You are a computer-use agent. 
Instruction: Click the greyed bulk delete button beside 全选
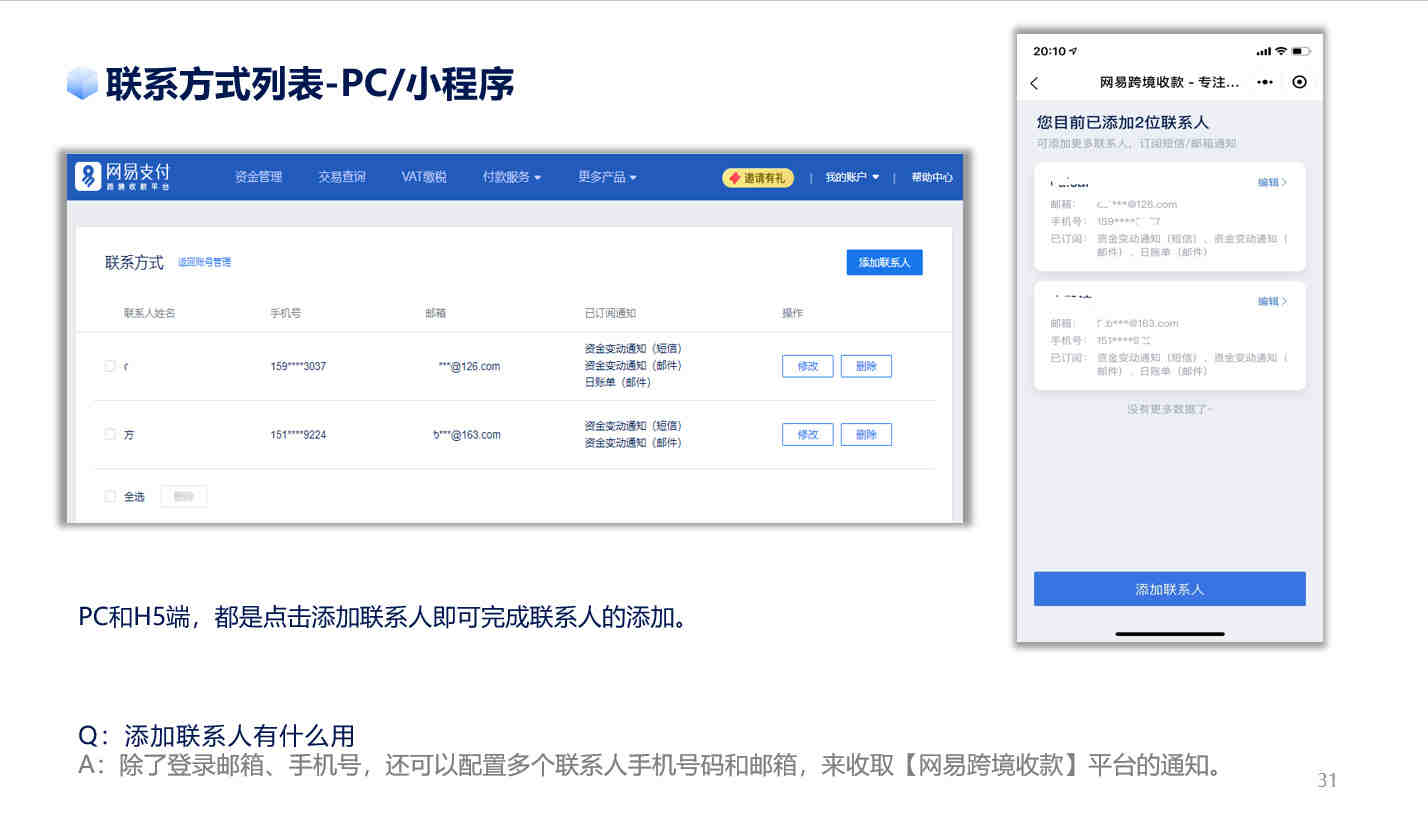[x=184, y=496]
